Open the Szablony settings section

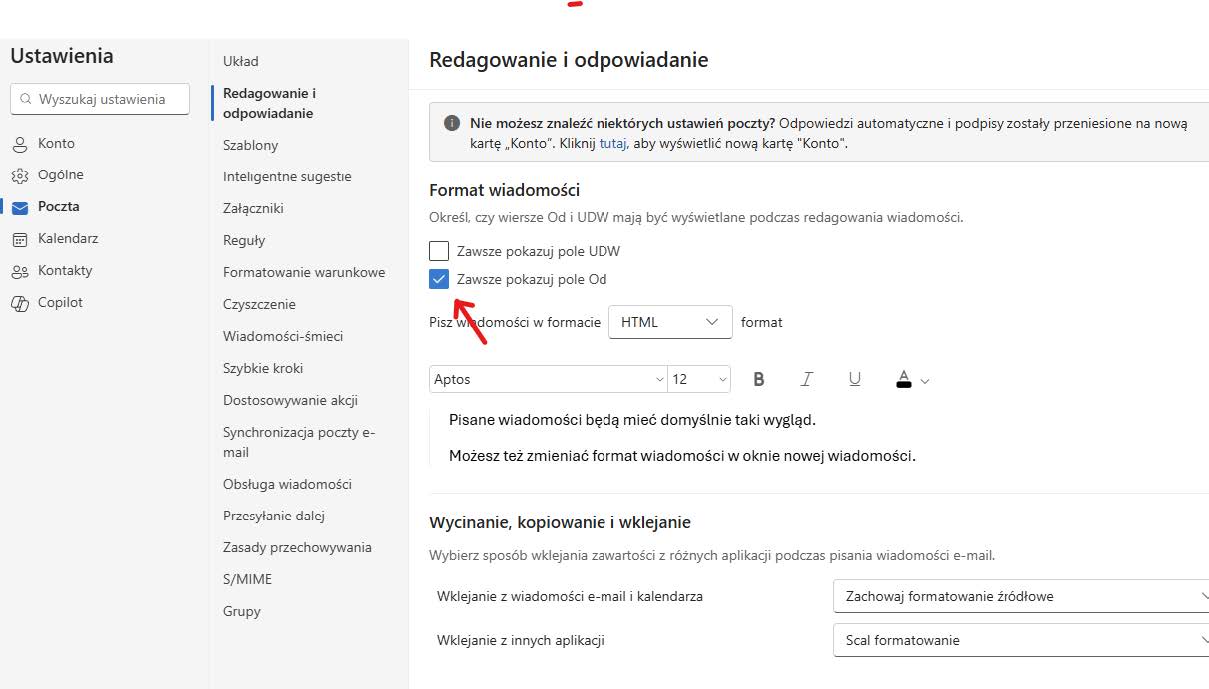(250, 145)
